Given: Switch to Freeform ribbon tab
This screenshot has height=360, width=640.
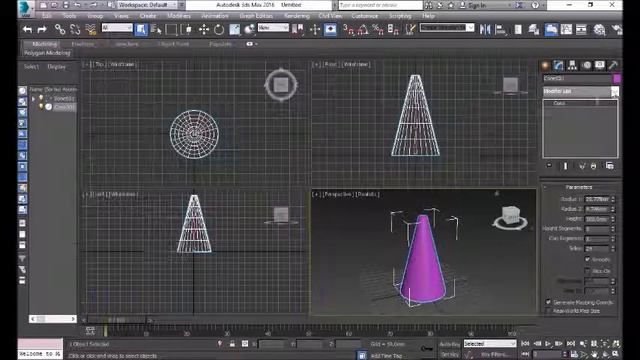Looking at the screenshot, I should coord(82,44).
